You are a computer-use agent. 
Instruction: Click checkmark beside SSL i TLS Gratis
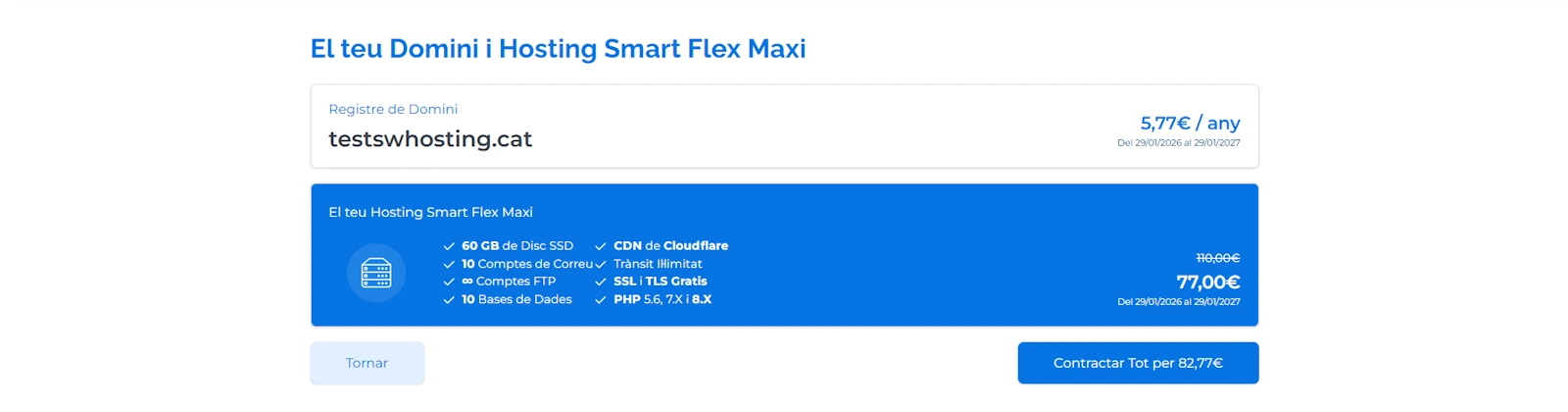pos(601,282)
